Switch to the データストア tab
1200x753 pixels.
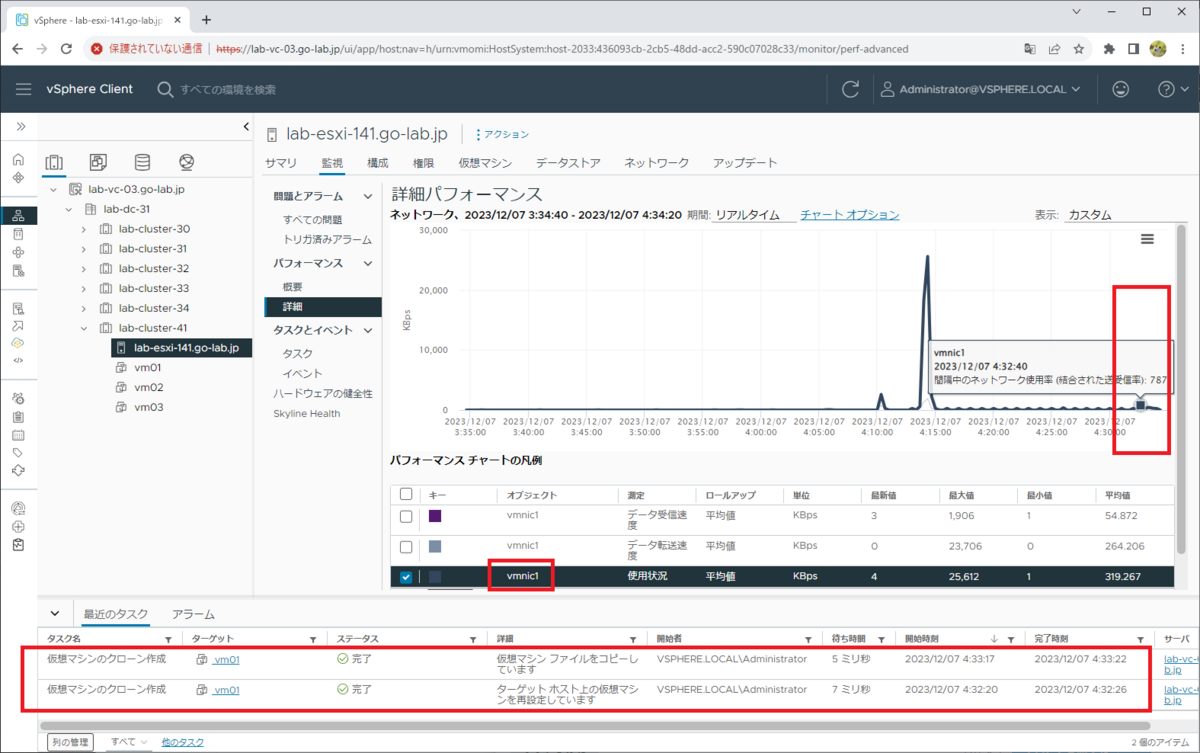pos(568,163)
